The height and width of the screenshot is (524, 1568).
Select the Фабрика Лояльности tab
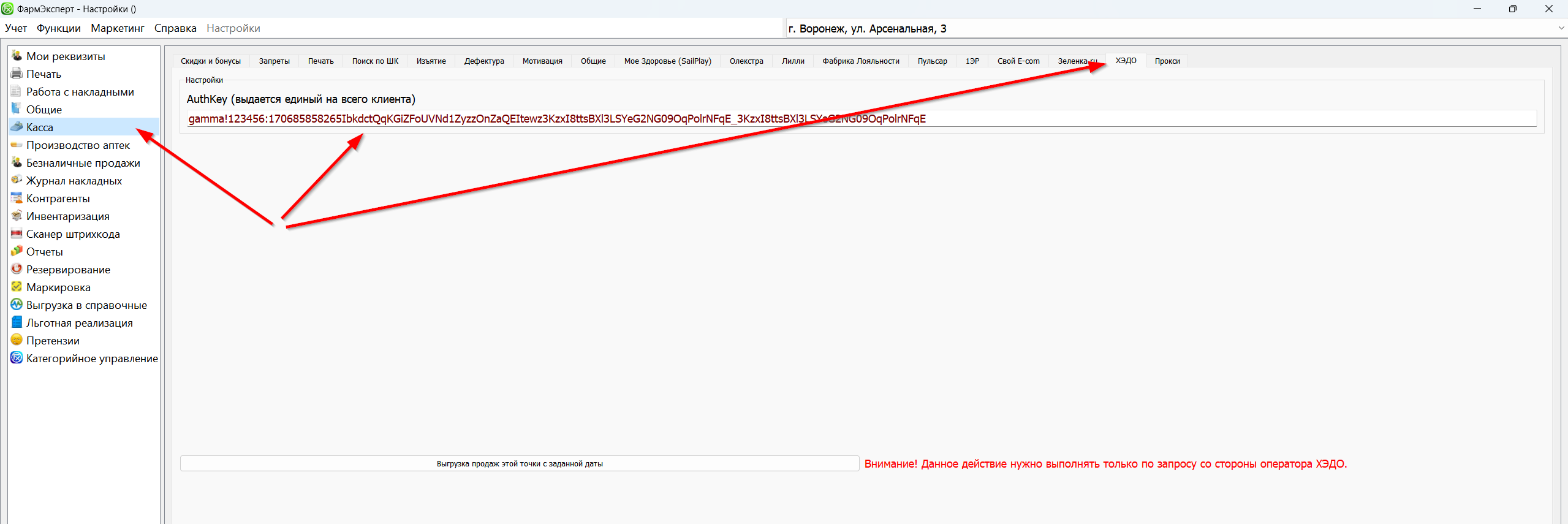(860, 61)
